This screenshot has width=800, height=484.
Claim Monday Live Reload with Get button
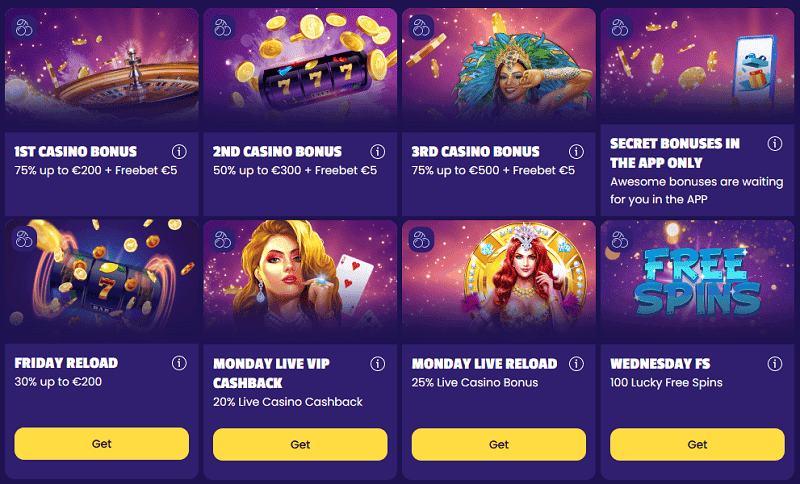(498, 444)
